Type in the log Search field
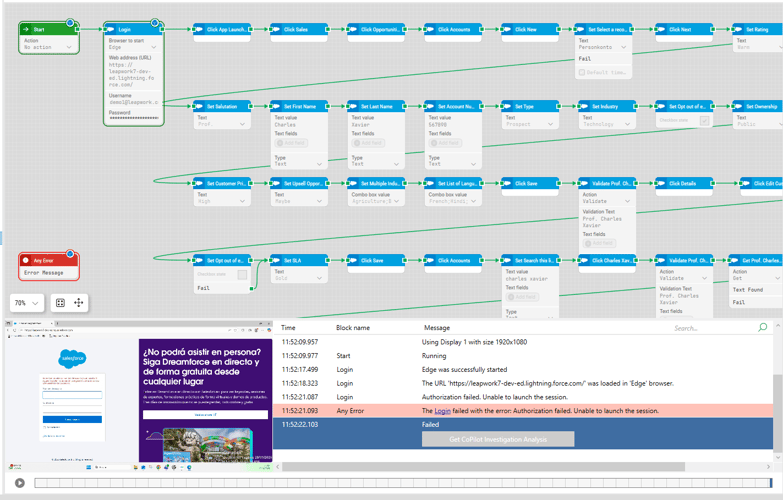Viewport: 783px width, 500px height. (x=710, y=327)
